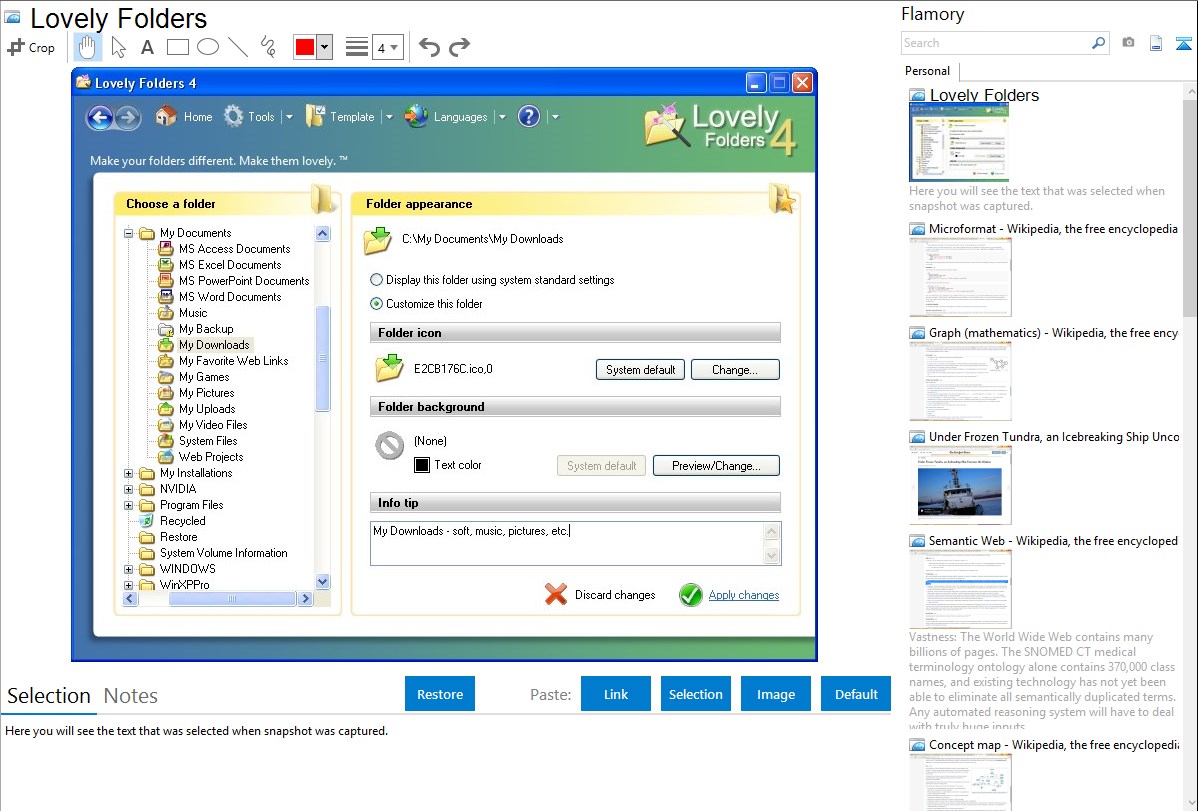The width and height of the screenshot is (1198, 811).
Task: Click the Restore button
Action: (440, 694)
